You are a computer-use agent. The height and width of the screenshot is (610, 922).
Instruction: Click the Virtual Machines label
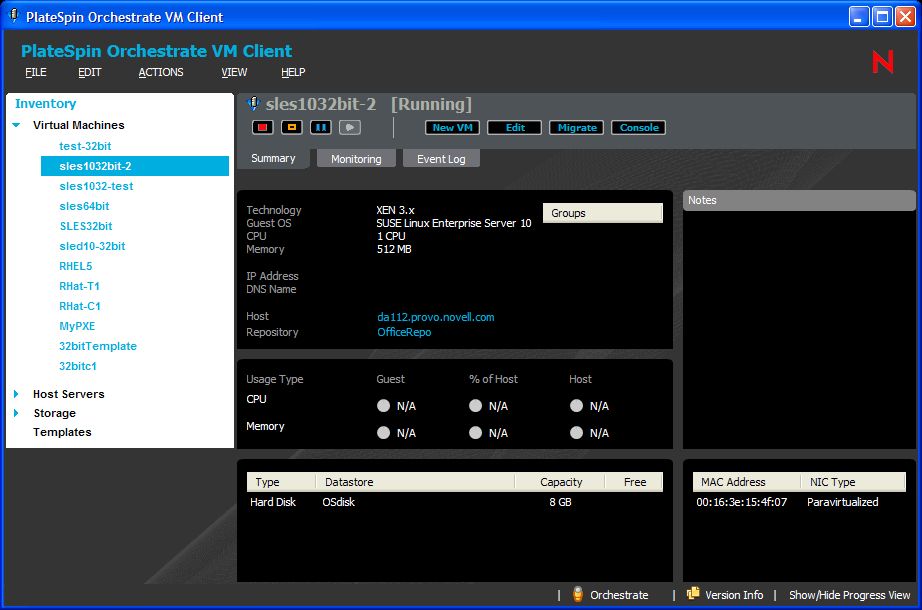(79, 125)
